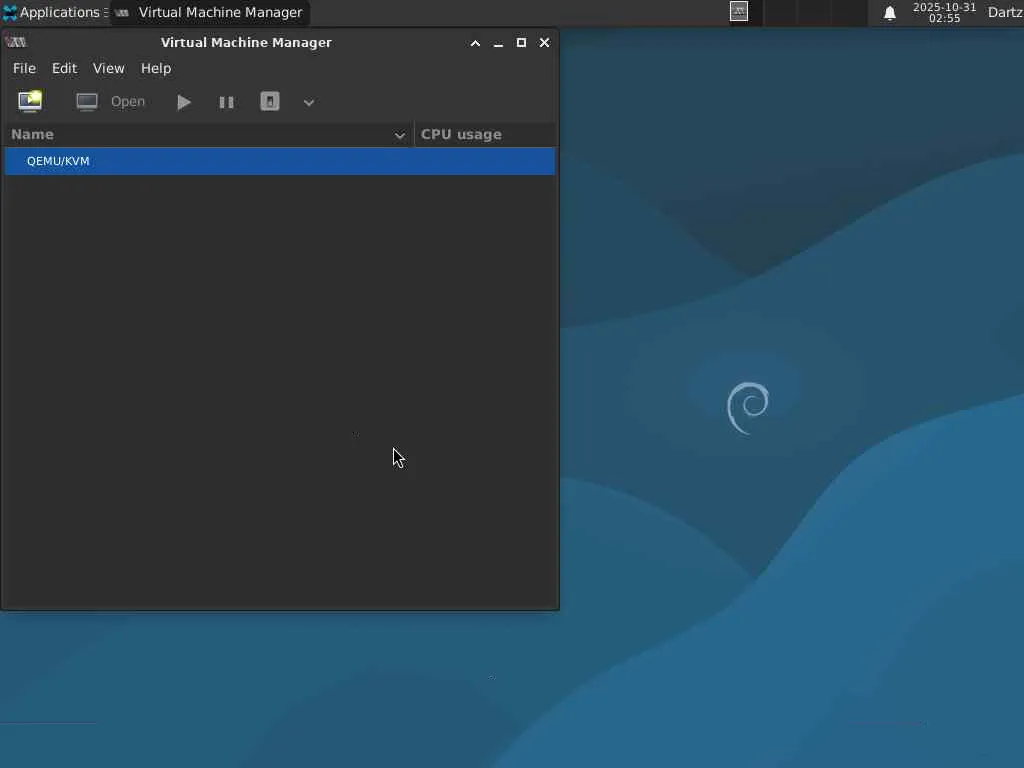This screenshot has width=1024, height=768.
Task: Click the virt-manager window menu icon
Action: [16, 42]
